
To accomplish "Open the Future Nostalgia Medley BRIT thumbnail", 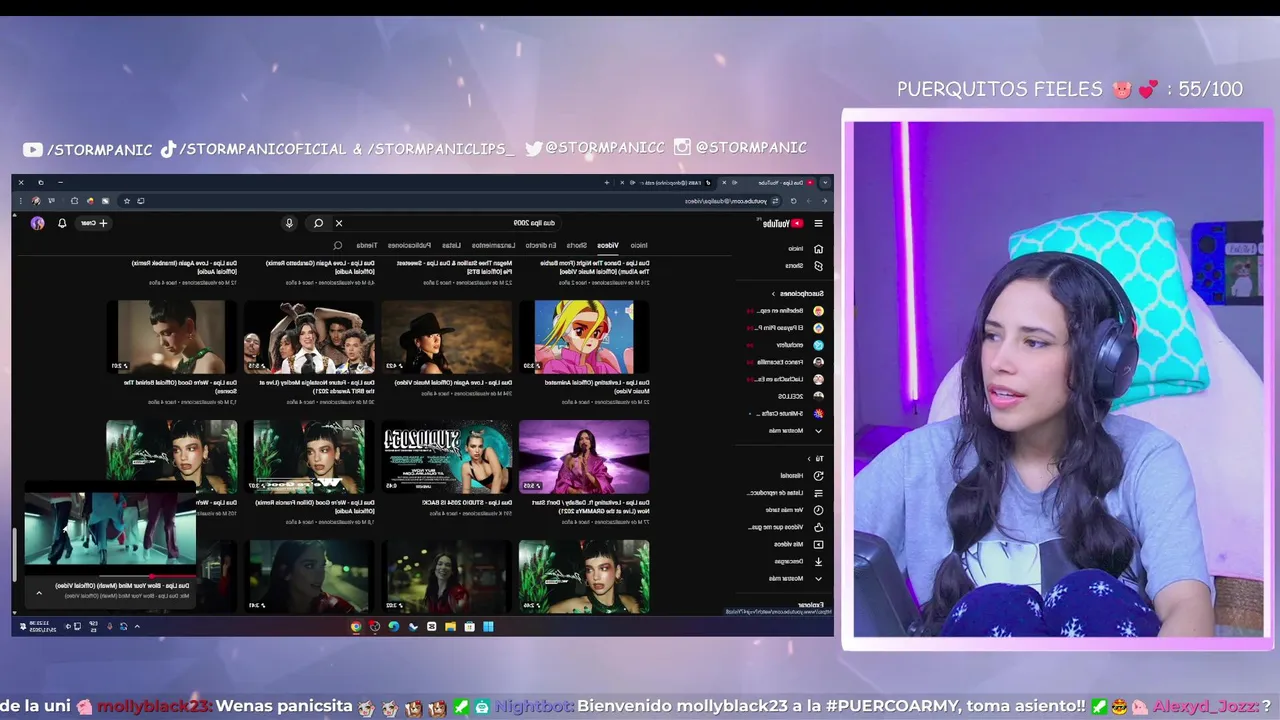I will pyautogui.click(x=309, y=337).
